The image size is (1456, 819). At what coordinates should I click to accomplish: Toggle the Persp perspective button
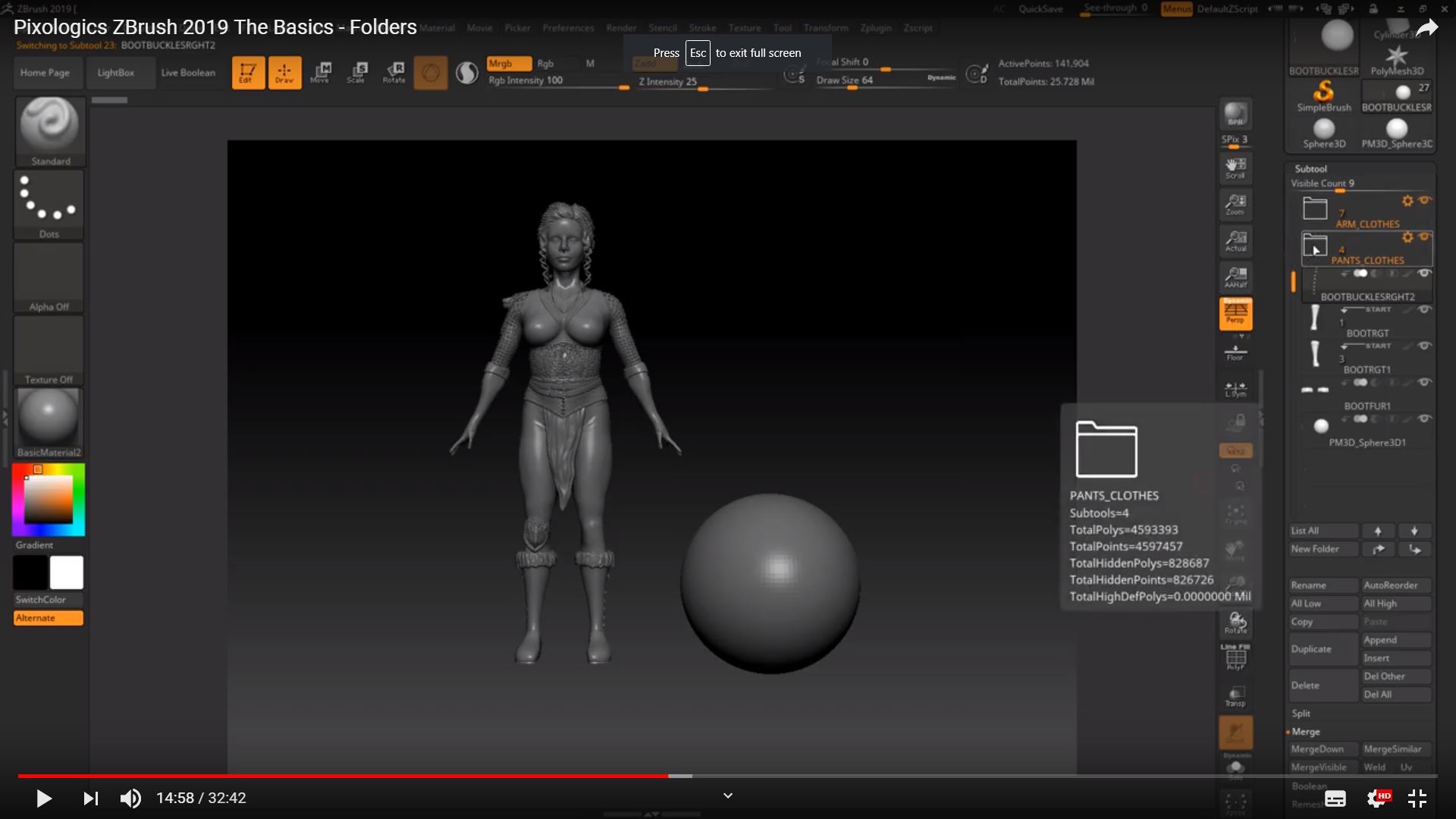[1235, 313]
